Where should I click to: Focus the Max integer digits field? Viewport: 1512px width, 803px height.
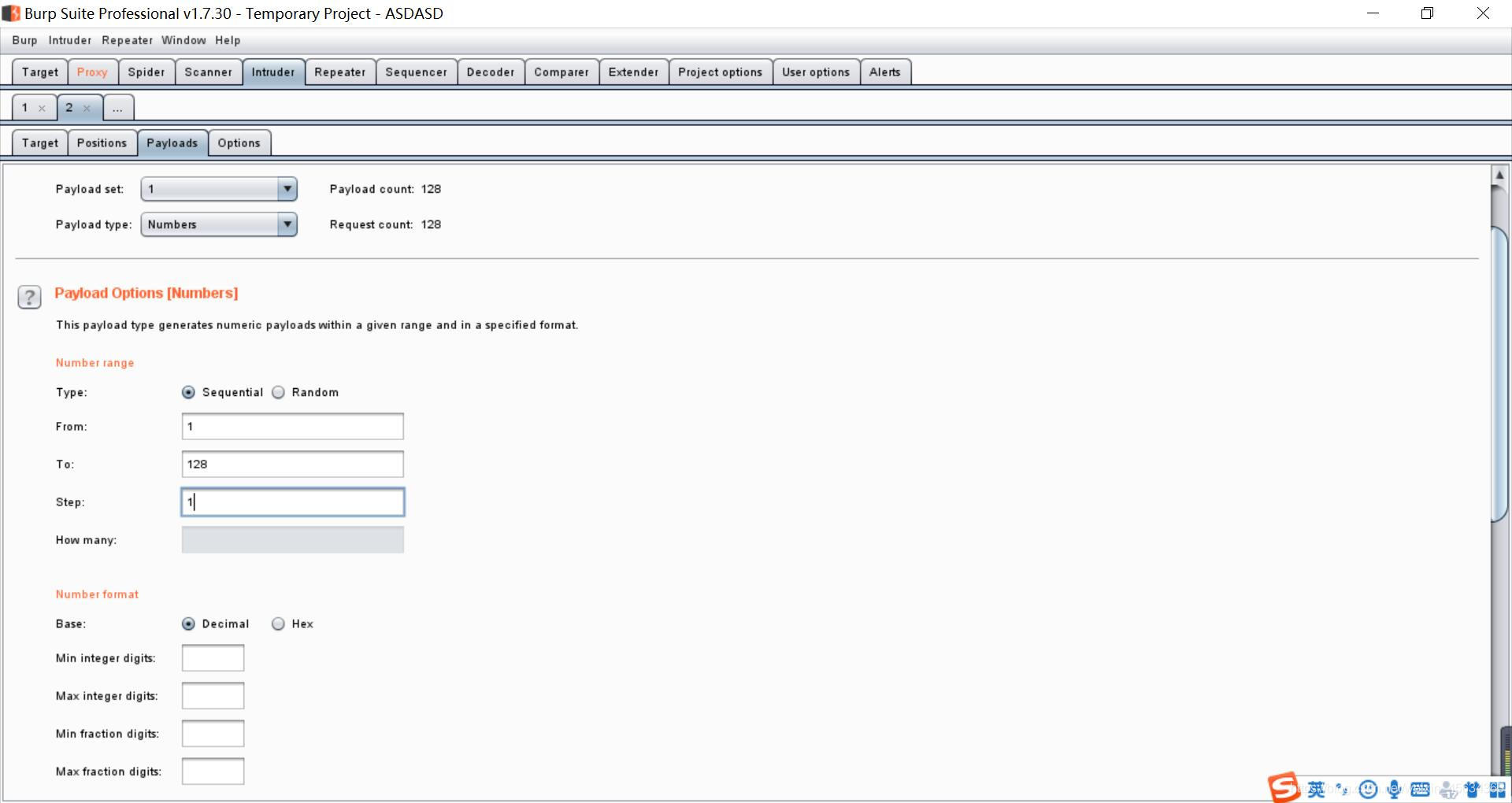[213, 696]
